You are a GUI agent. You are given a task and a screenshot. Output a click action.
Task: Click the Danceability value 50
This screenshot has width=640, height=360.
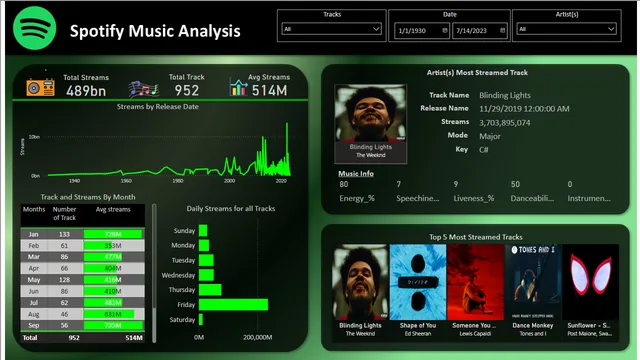point(515,184)
